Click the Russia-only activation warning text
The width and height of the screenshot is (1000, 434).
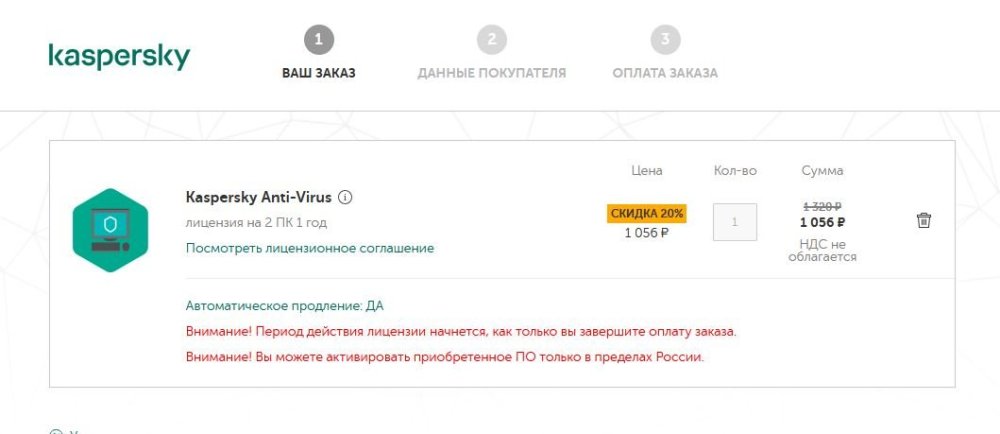[x=445, y=357]
